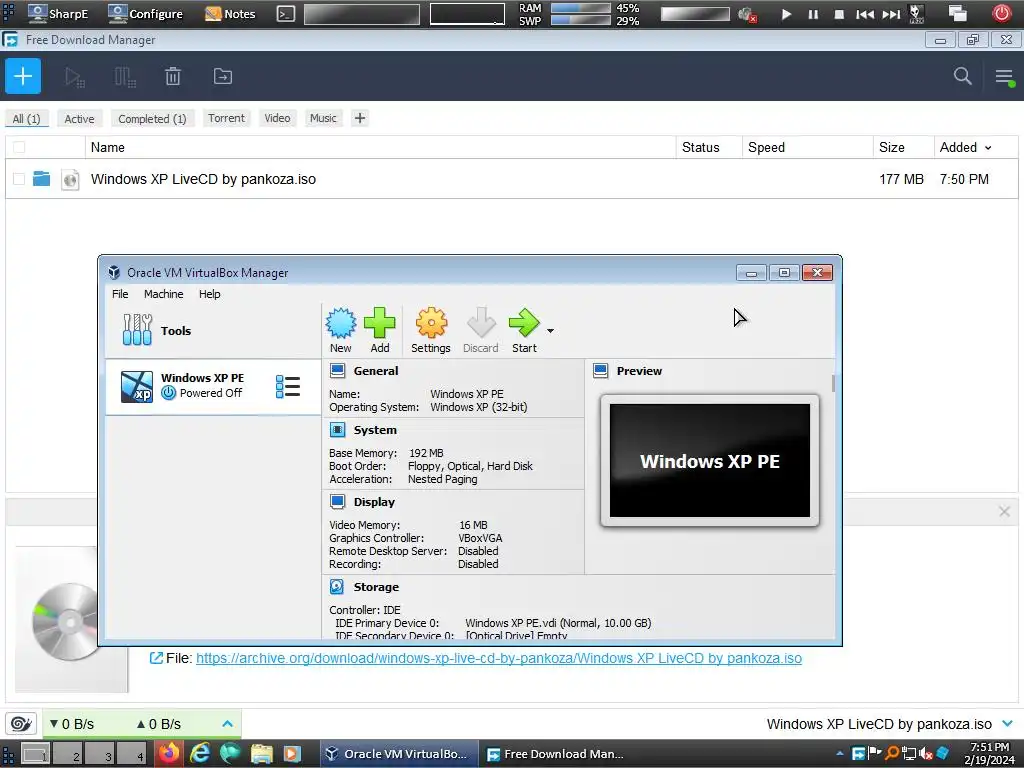Screen dimensions: 1024x768
Task: Click the Windows XP PE preview thumbnail
Action: pyautogui.click(x=710, y=460)
